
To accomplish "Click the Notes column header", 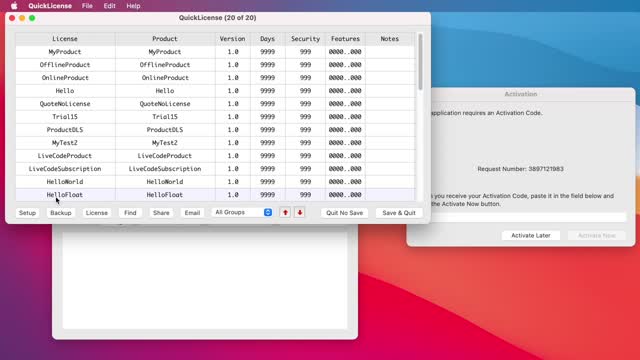I will [x=390, y=39].
